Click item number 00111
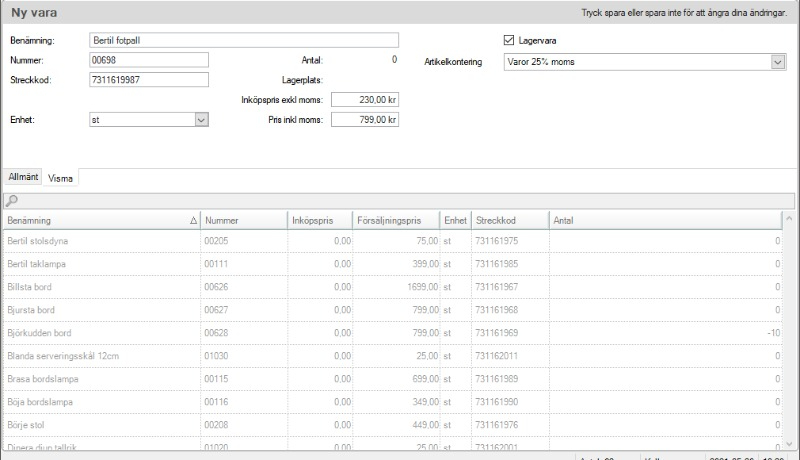Screen dimensions: 800x460 pos(216,264)
